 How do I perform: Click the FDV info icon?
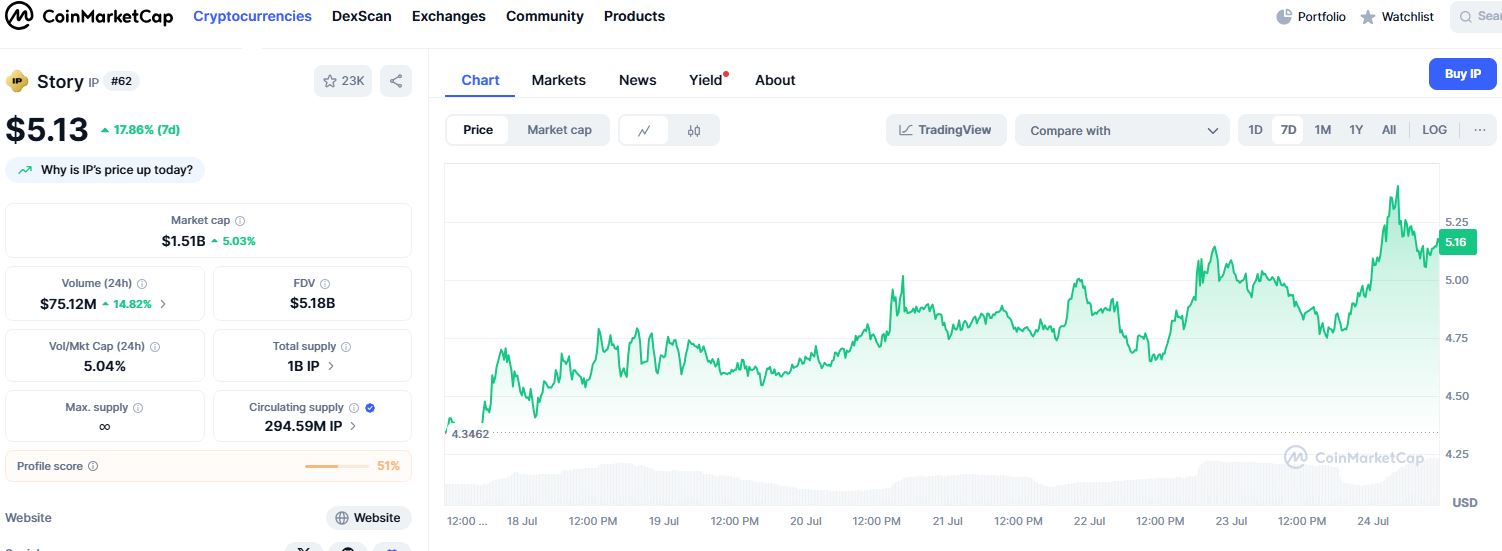325,284
